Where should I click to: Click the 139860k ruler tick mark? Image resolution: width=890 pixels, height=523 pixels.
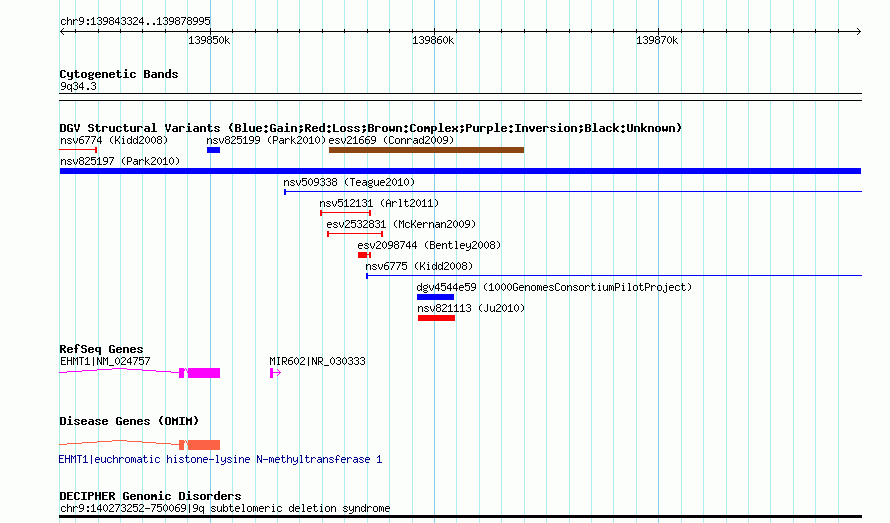[x=434, y=34]
